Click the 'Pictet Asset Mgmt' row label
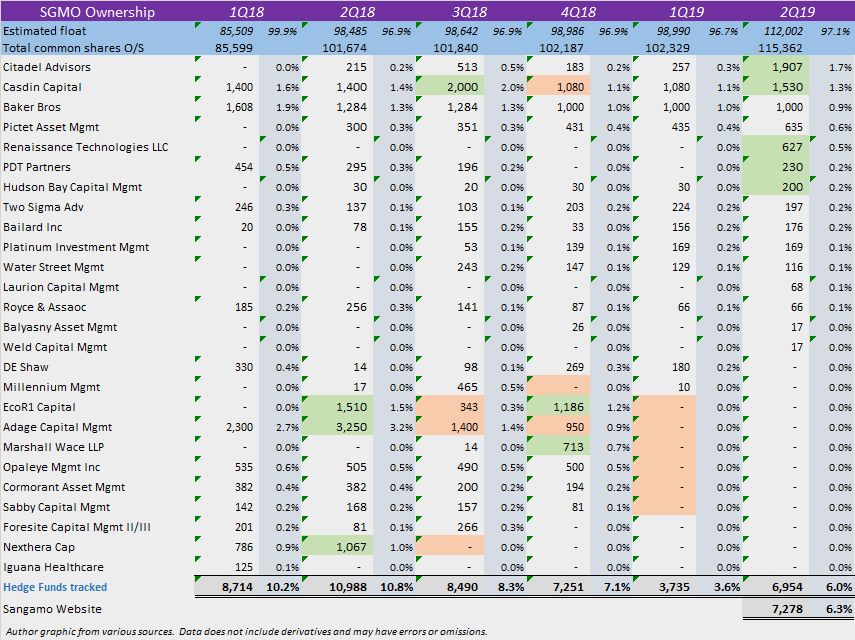 [x=51, y=127]
